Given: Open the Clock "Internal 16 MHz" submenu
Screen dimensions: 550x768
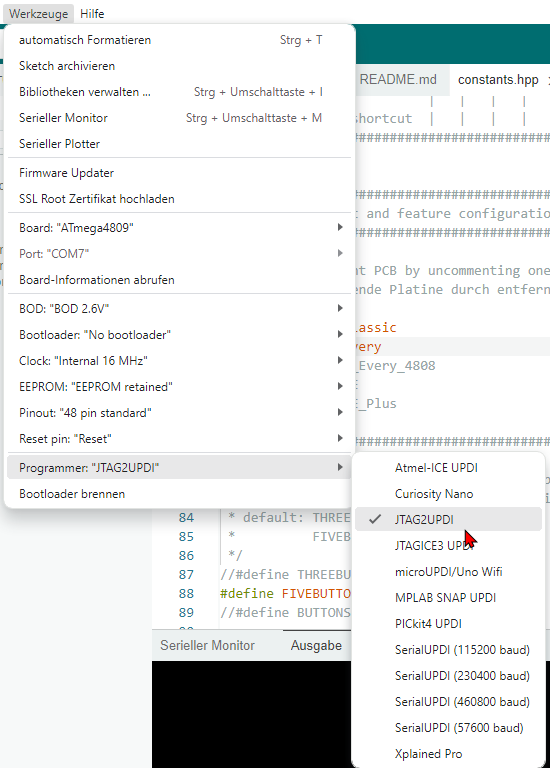Looking at the screenshot, I should (x=179, y=360).
